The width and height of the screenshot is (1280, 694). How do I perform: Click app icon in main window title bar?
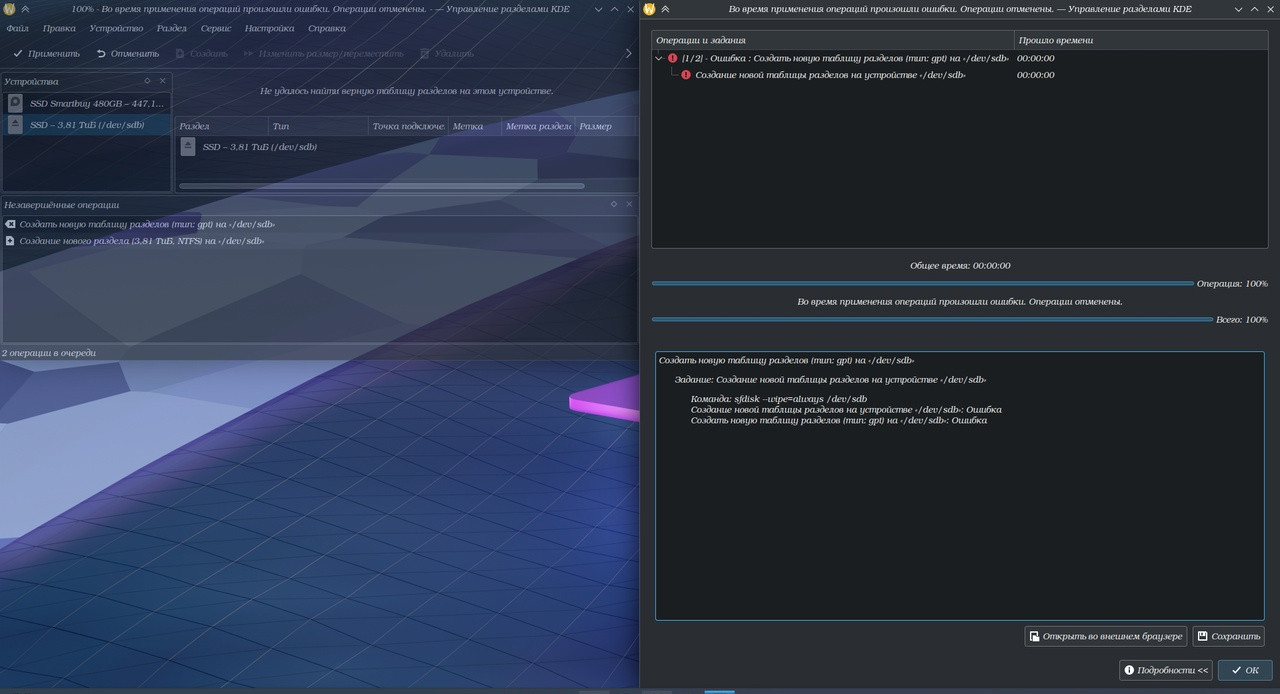tap(9, 9)
